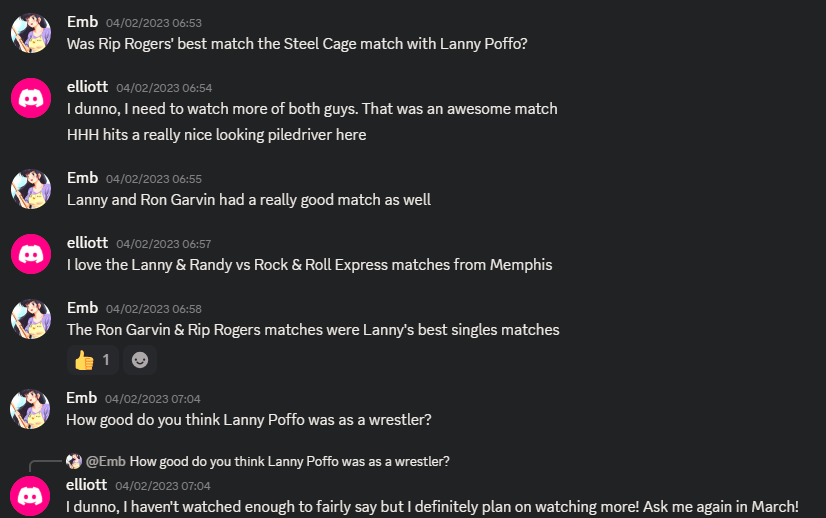This screenshot has height=518, width=826.
Task: Open the Emb username on the 06:58 message
Action: click(x=82, y=307)
